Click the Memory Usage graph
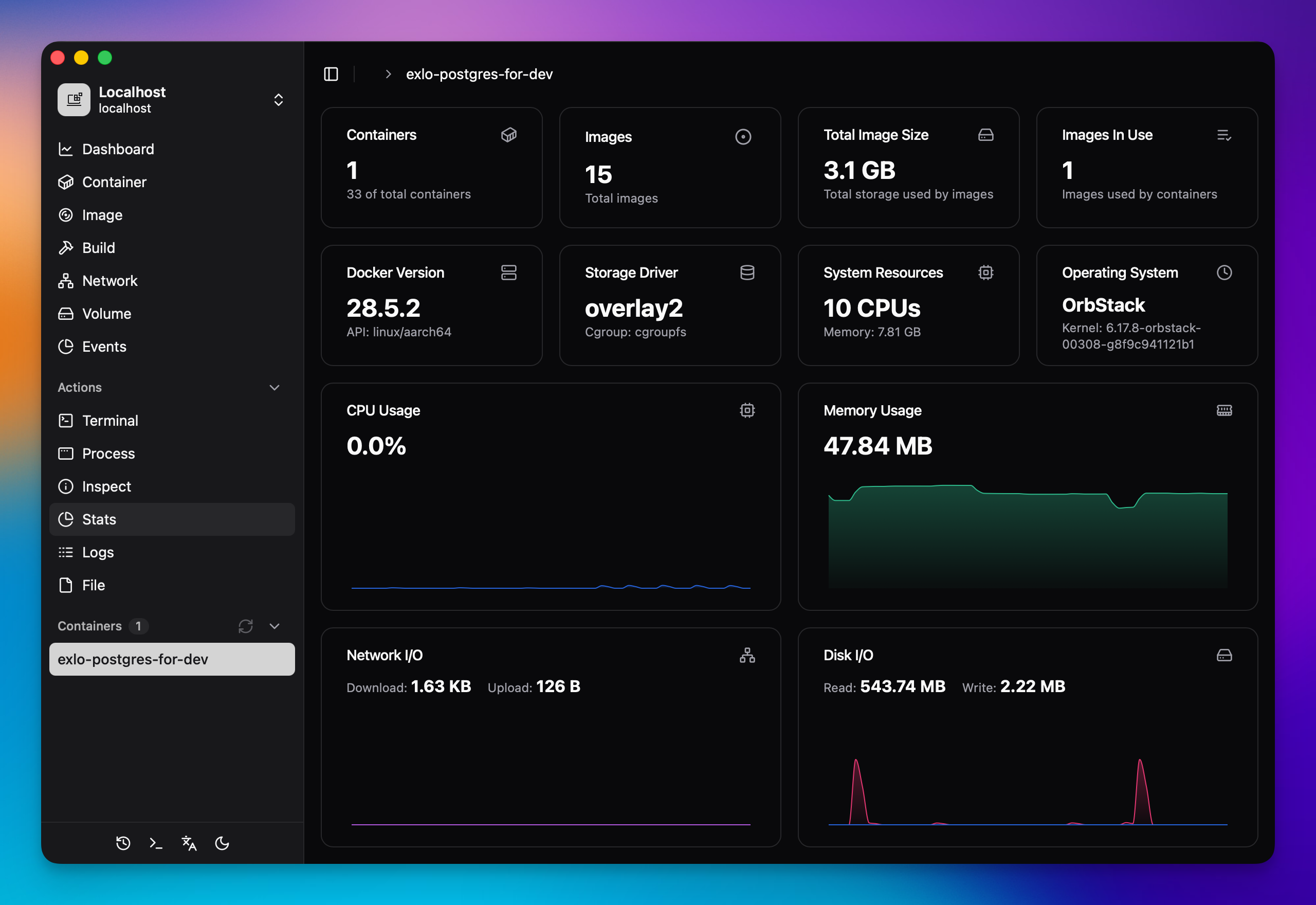This screenshot has height=905, width=1316. pos(1027,533)
